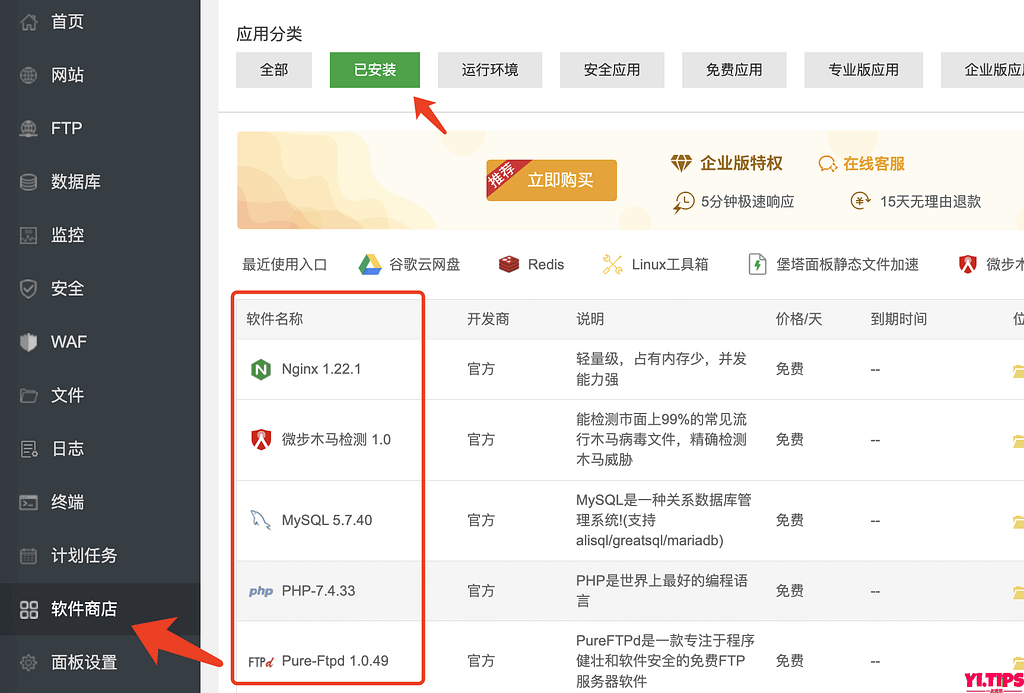Click the PHP logo icon

pos(260,591)
